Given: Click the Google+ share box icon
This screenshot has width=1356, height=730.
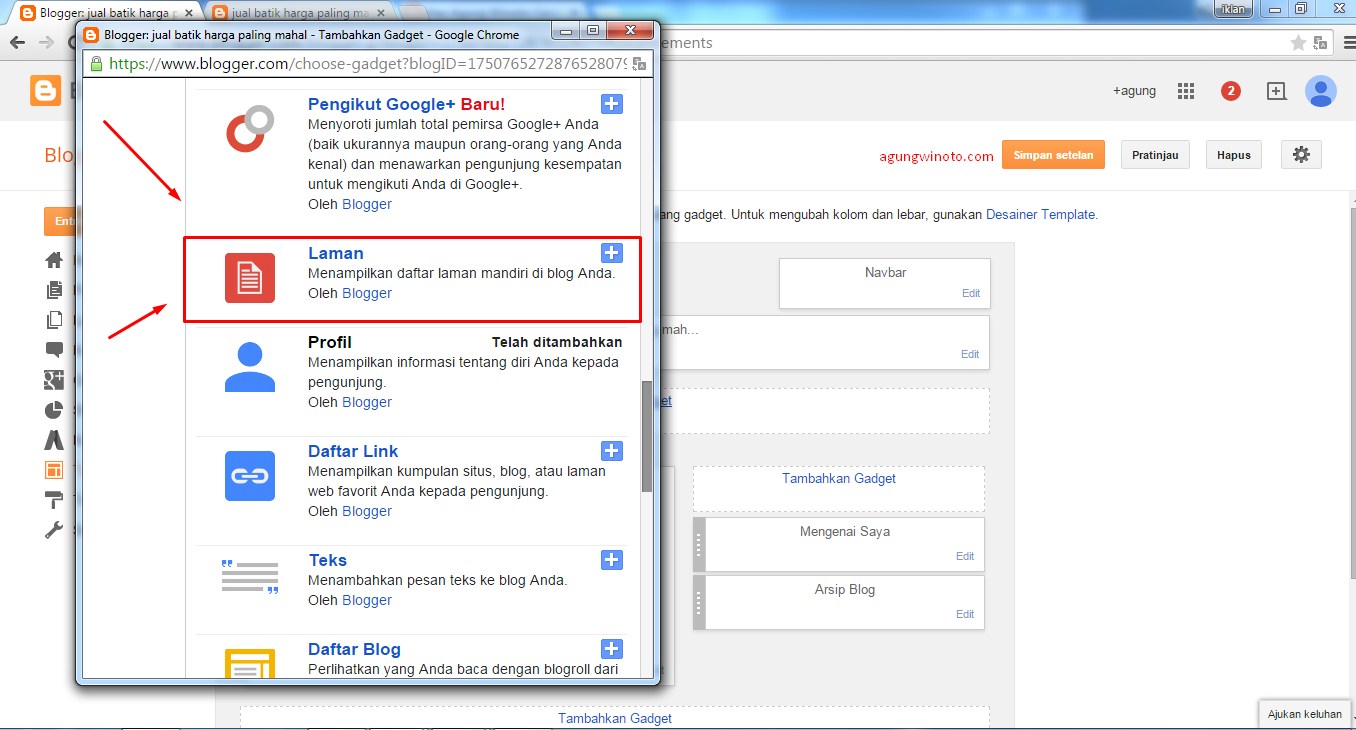Looking at the screenshot, I should pos(1276,91).
